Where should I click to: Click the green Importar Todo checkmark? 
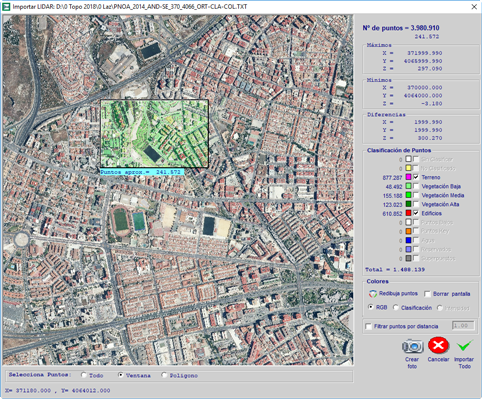464,346
